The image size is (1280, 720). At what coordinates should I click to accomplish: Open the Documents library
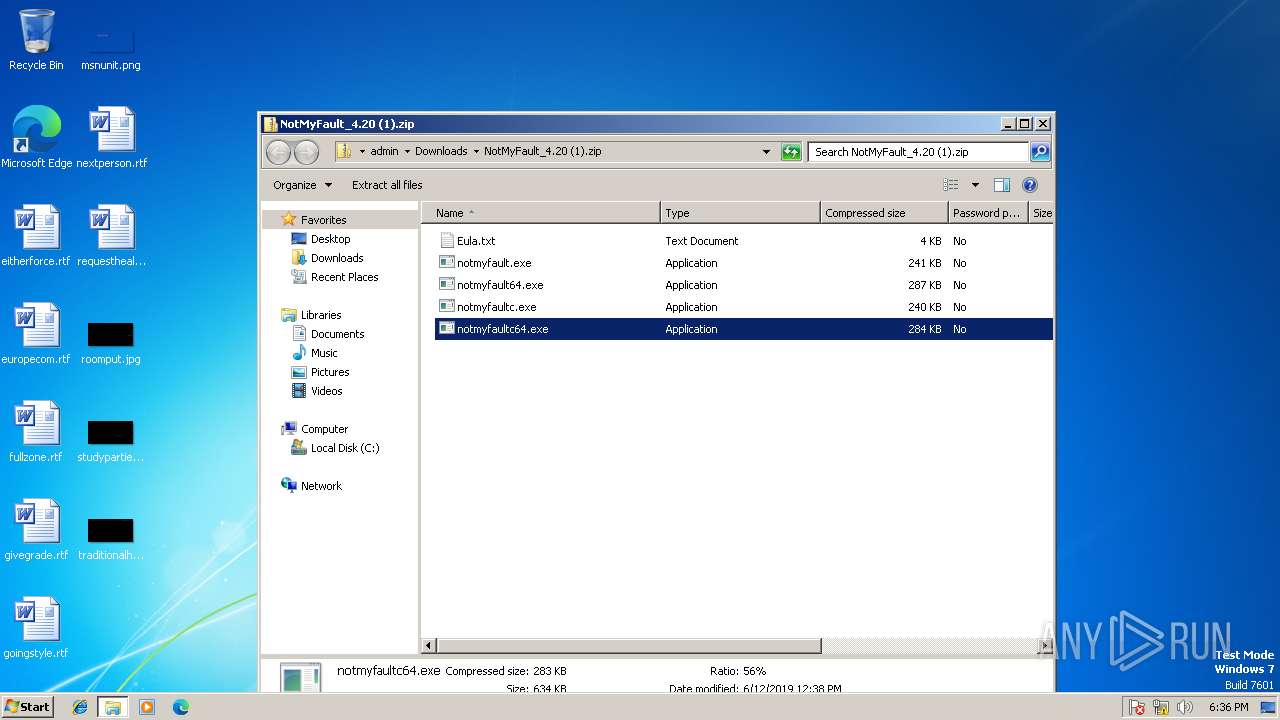(x=337, y=334)
